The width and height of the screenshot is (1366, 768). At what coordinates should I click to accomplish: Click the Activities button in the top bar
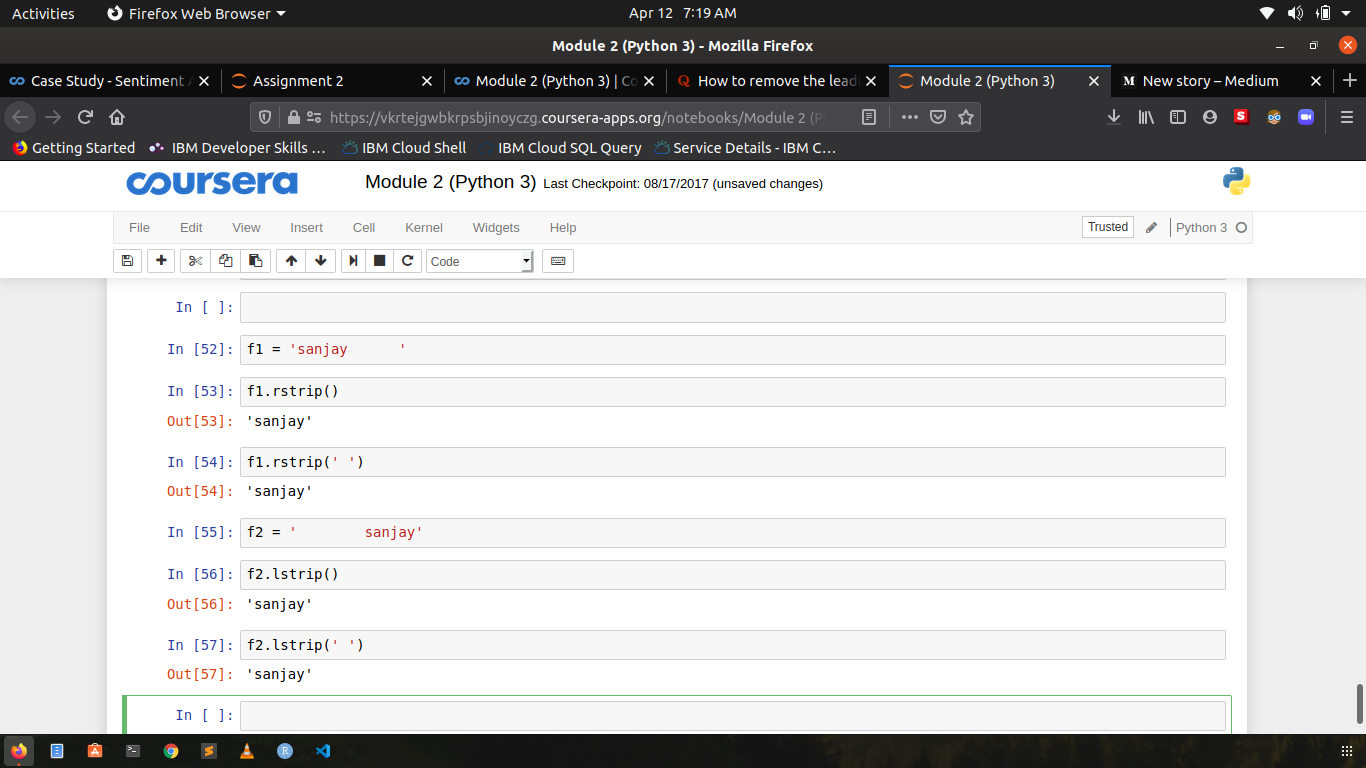tap(43, 13)
